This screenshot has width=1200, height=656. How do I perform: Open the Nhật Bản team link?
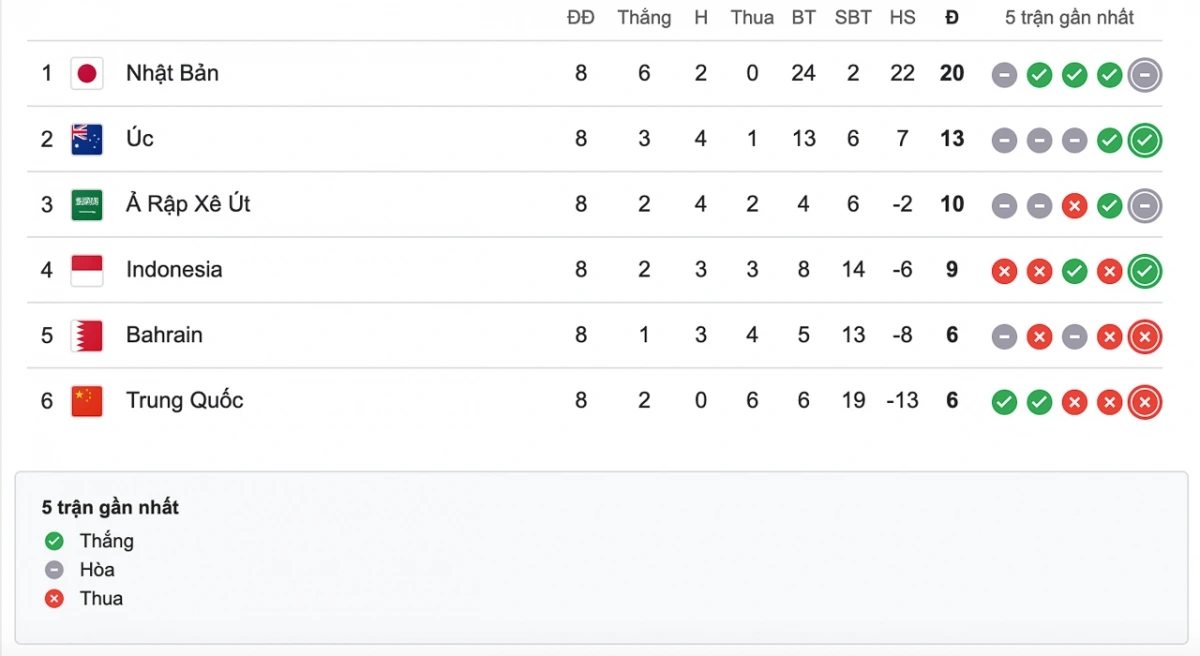coord(172,73)
